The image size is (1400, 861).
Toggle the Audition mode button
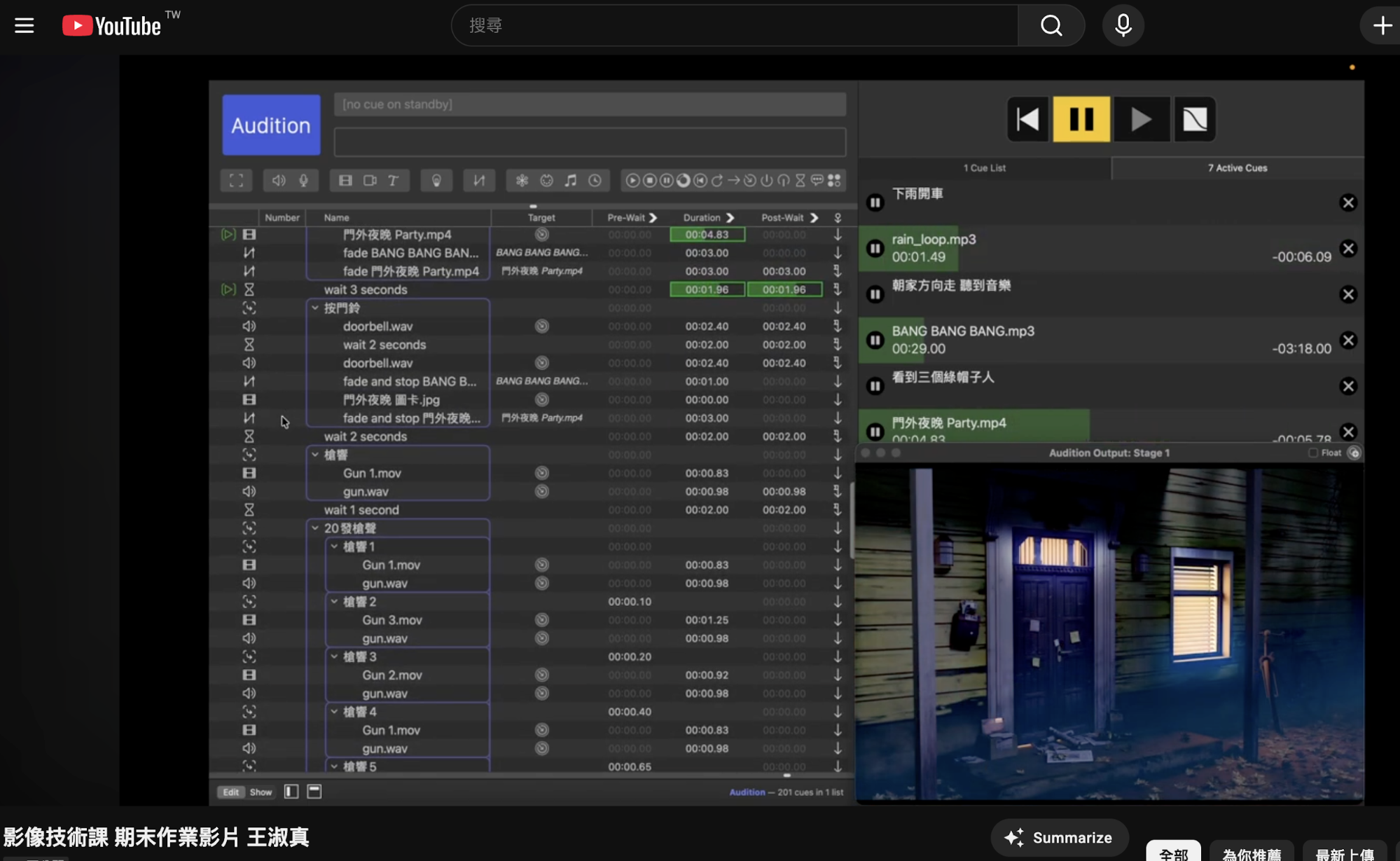(x=271, y=125)
